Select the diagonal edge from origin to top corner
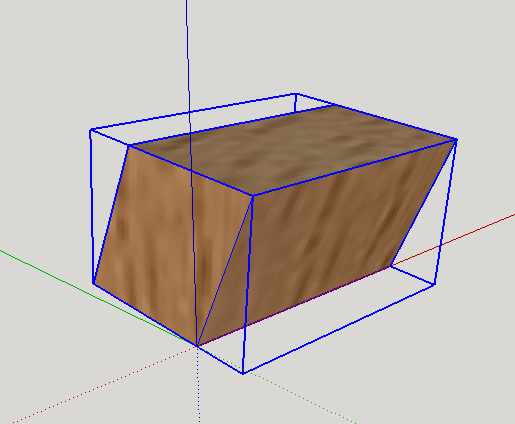 [x=225, y=271]
